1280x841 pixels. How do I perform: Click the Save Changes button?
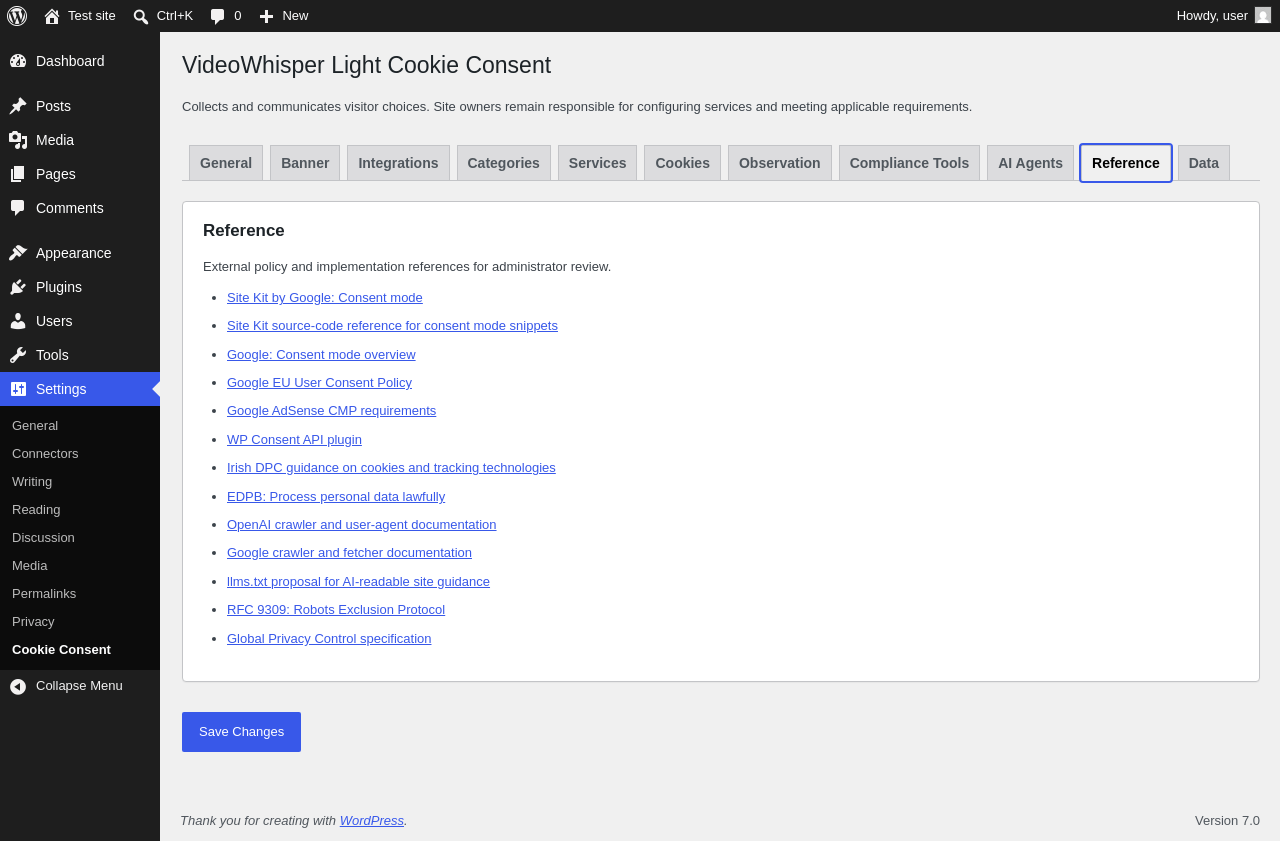[241, 732]
